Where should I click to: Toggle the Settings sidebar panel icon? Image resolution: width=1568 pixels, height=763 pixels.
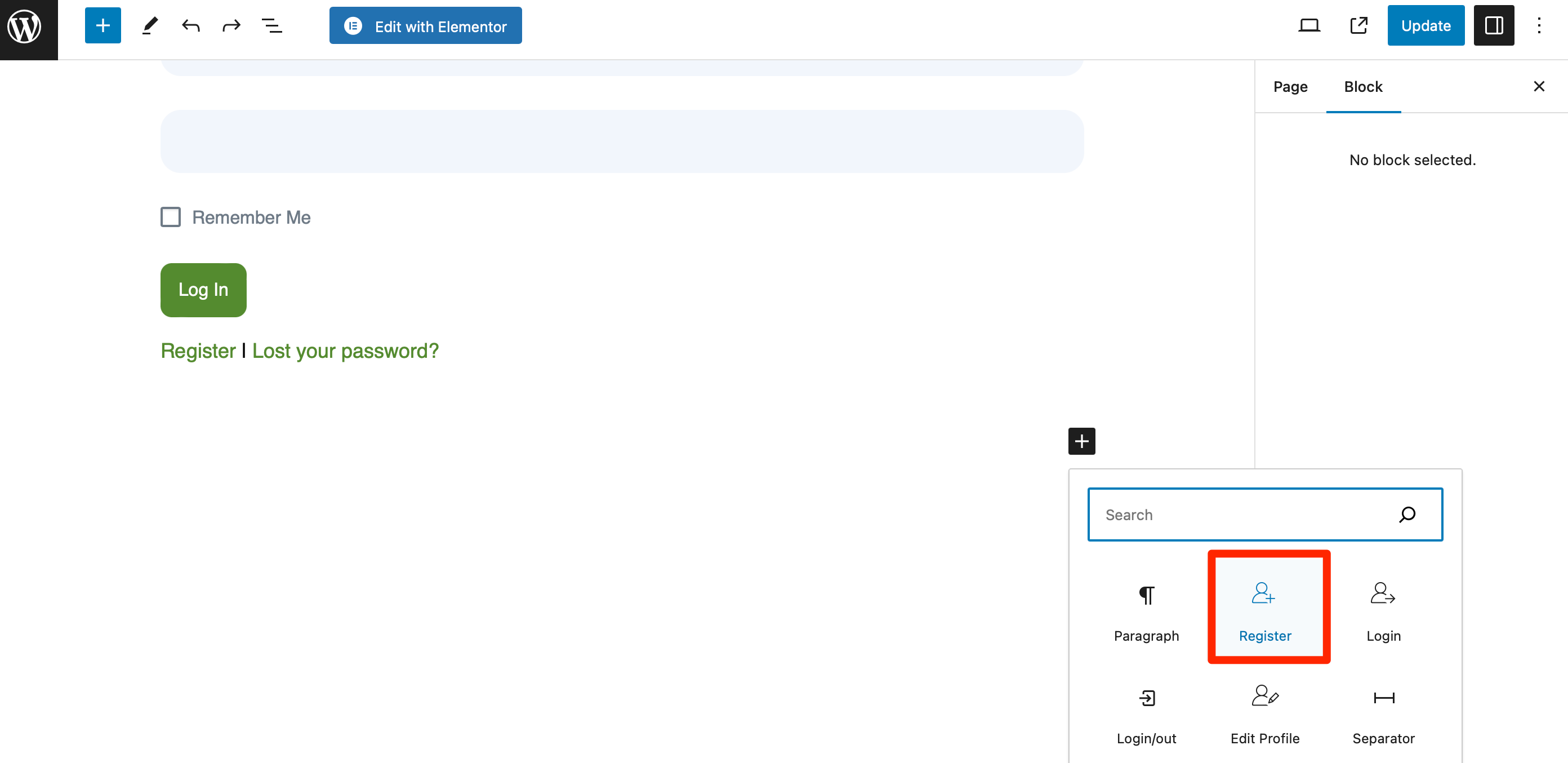[1494, 25]
